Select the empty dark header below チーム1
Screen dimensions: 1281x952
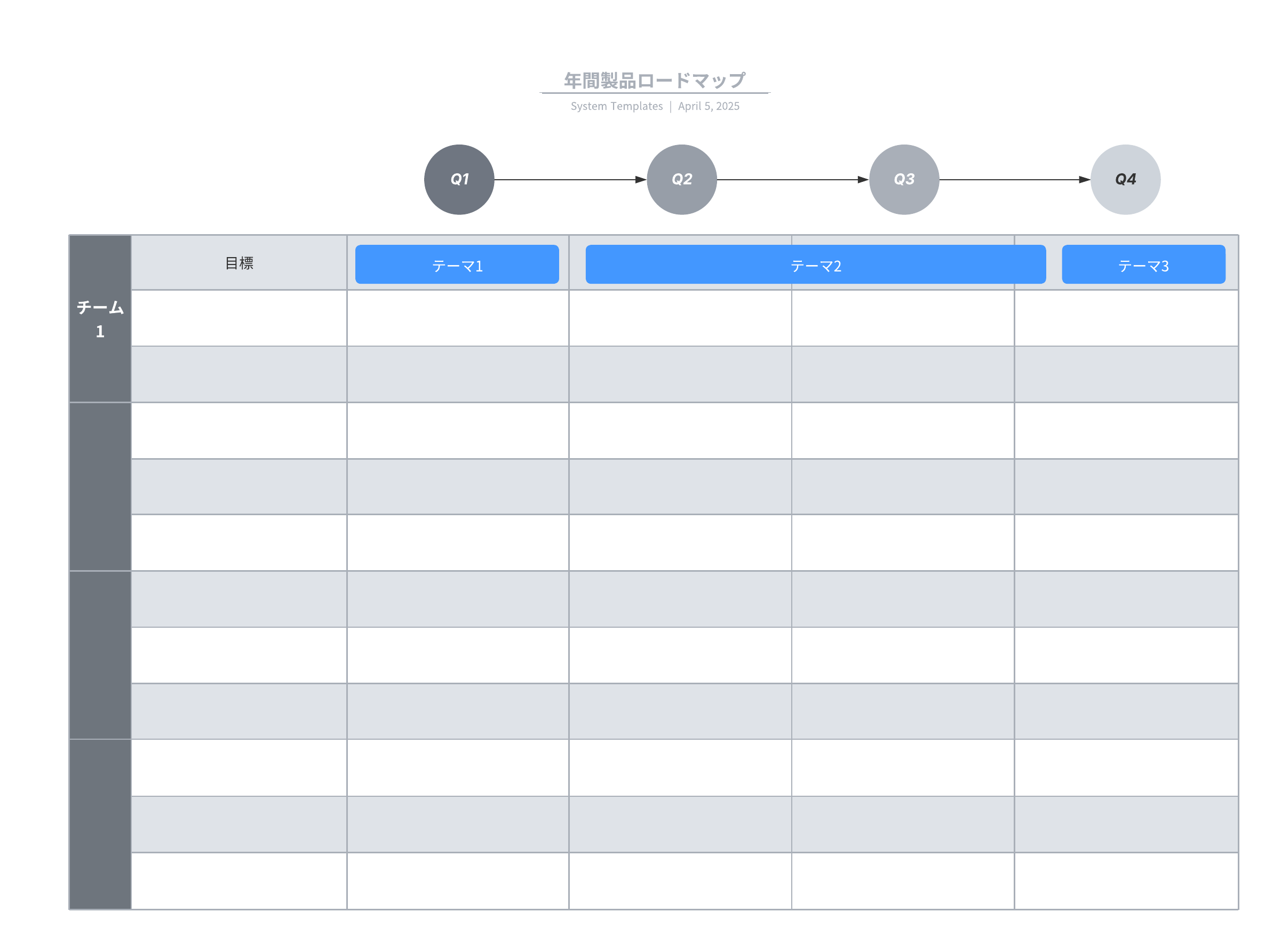point(100,486)
